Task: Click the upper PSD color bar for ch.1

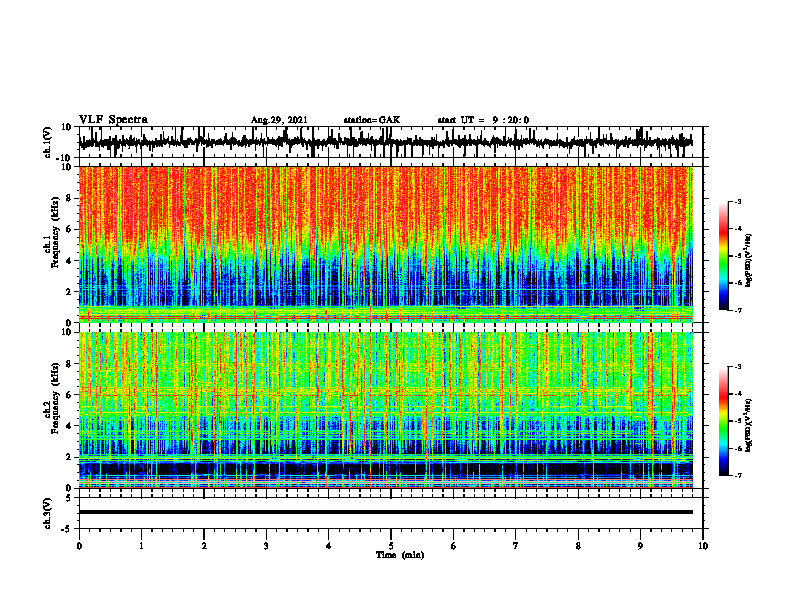Action: click(x=724, y=256)
